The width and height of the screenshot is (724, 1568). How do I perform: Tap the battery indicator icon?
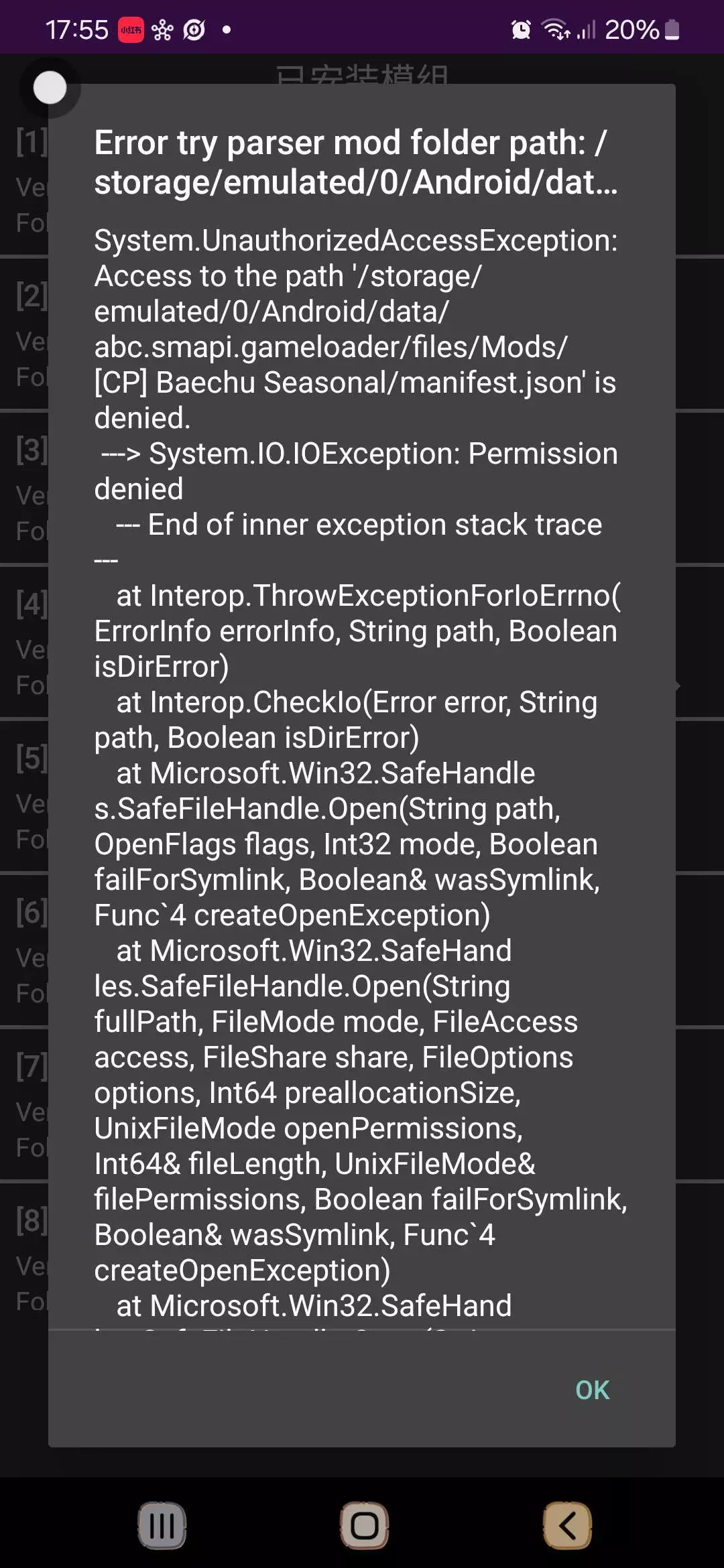click(672, 29)
